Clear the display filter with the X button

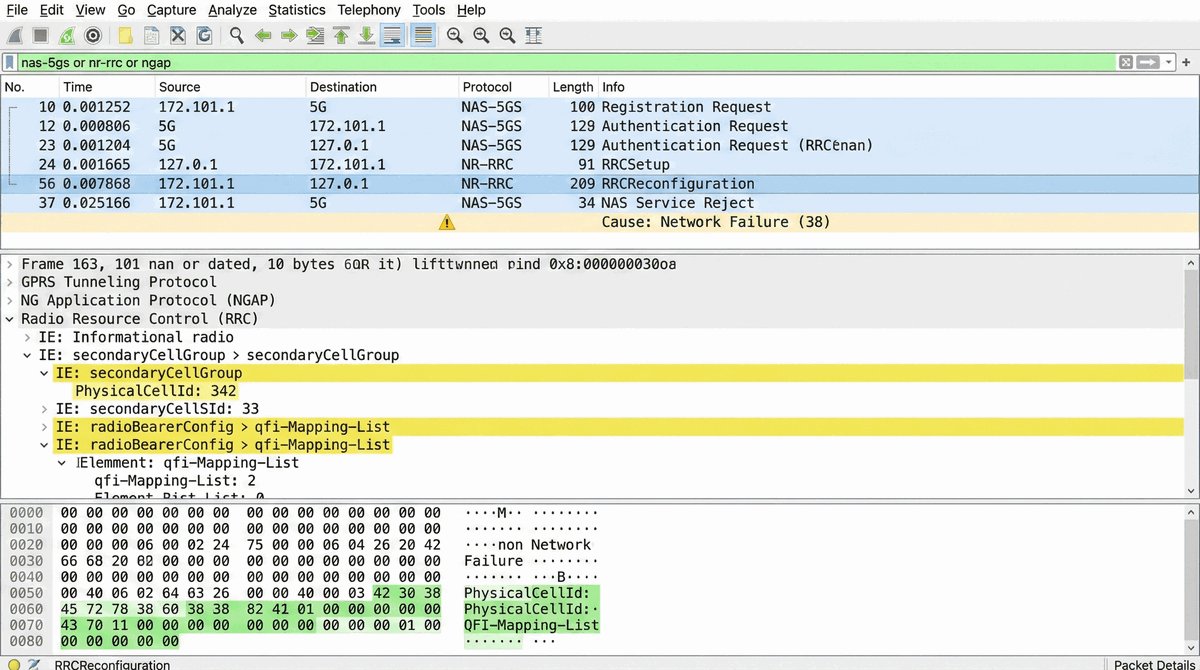[x=1126, y=62]
